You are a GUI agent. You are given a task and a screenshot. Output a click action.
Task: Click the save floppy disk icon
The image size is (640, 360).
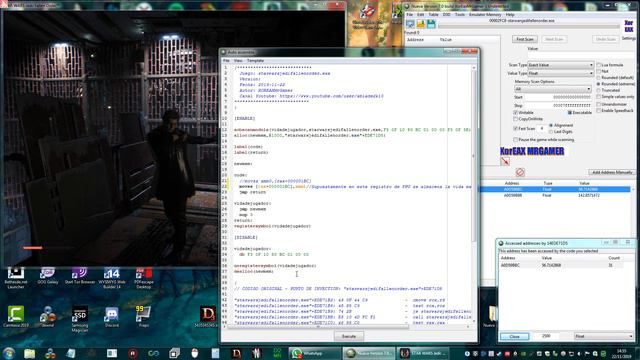point(431,24)
